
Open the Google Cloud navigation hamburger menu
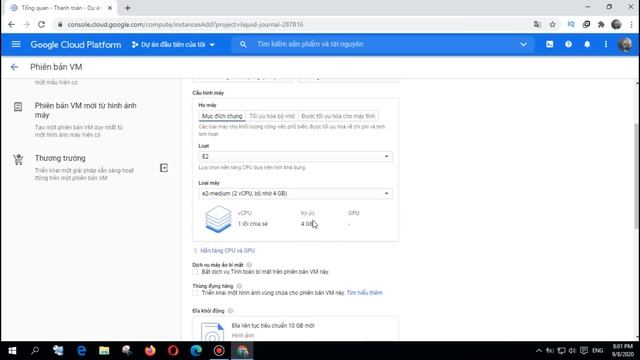pos(16,44)
